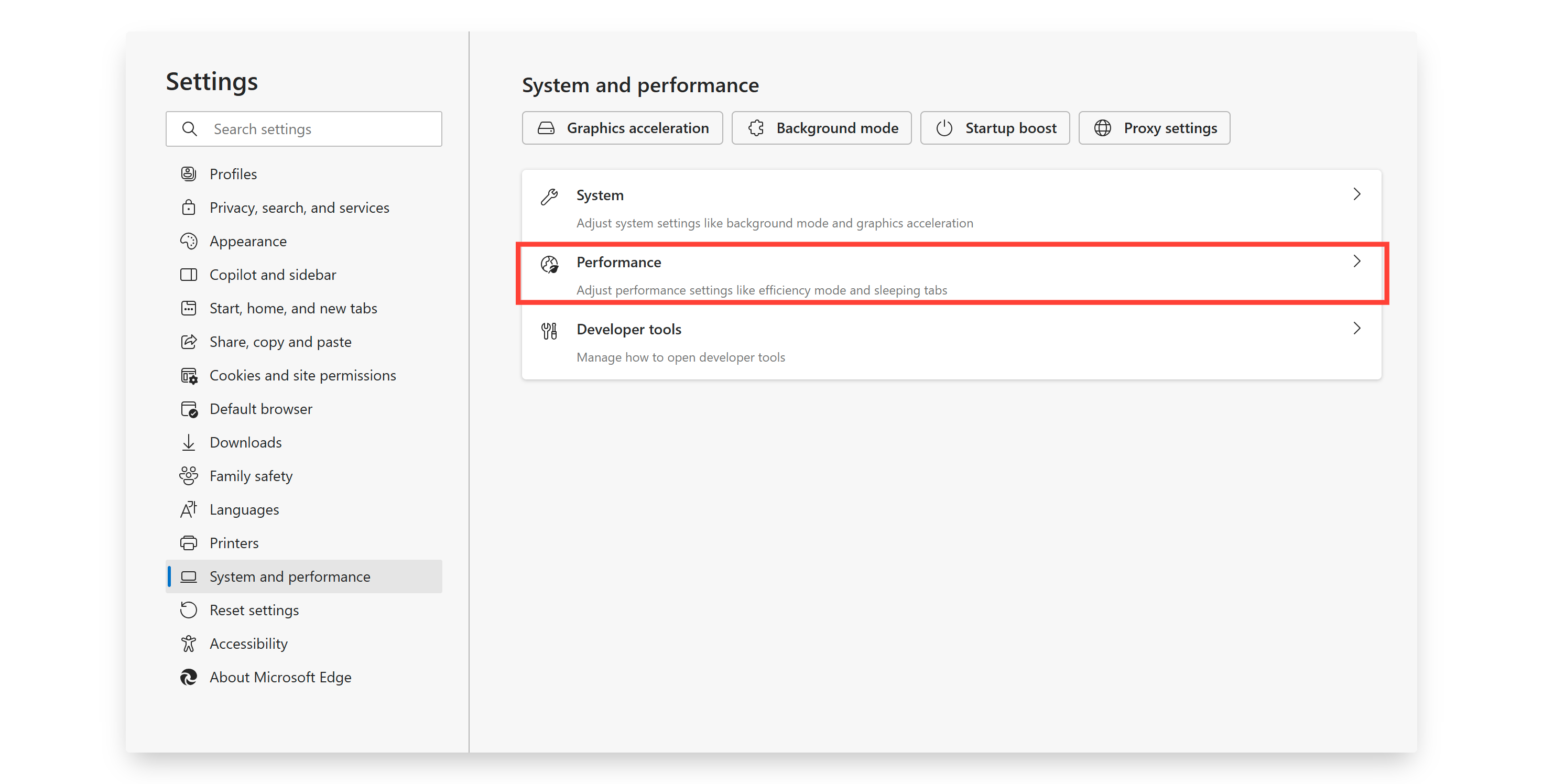Click the Downloads arrow icon

(x=189, y=443)
